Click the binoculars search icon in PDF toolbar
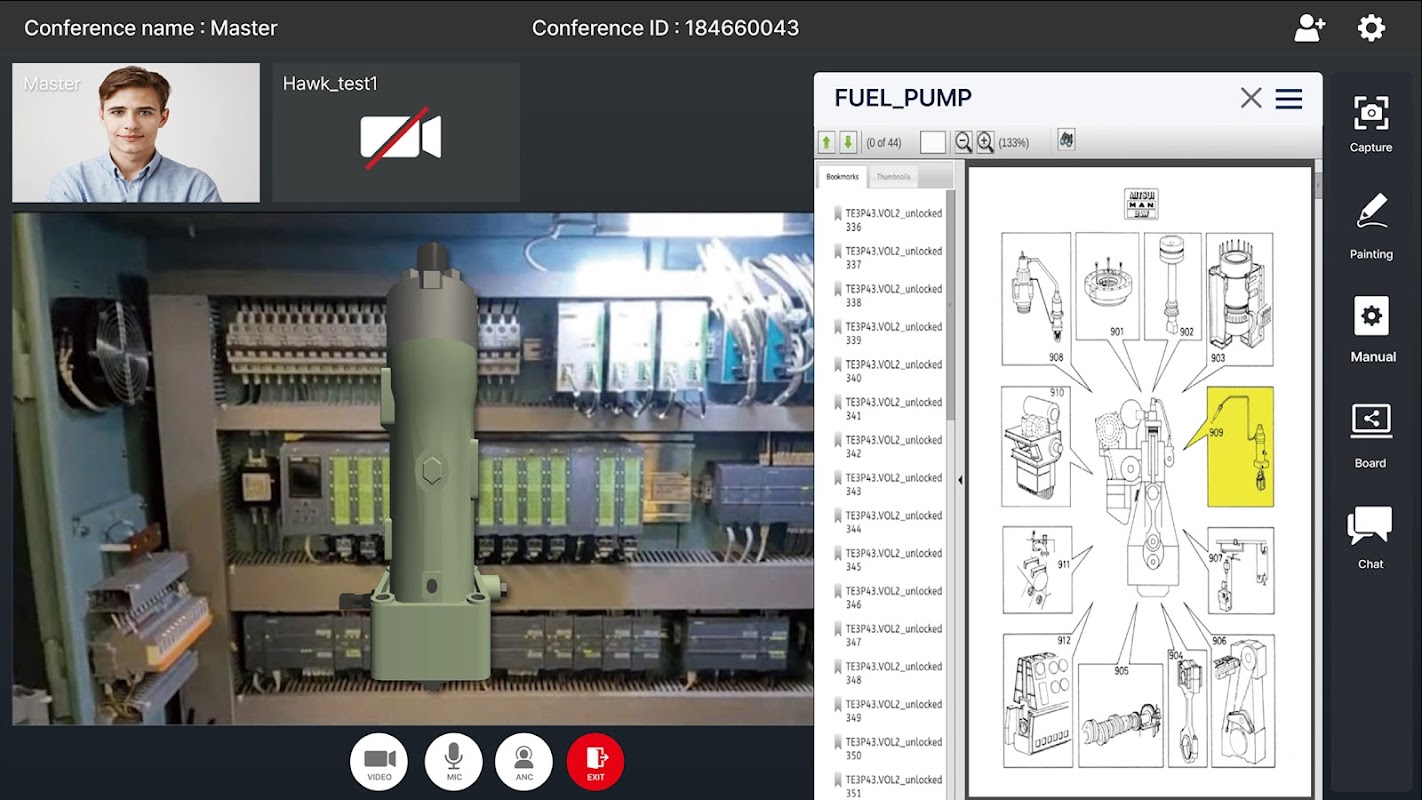The height and width of the screenshot is (800, 1422). click(x=1066, y=141)
